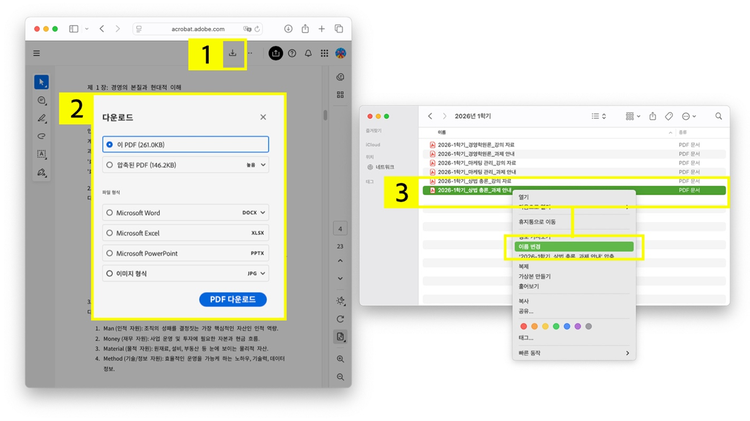Screen dimensions: 750x421
Task: Expand compression level dropdown for 압축된 PDF
Action: tap(256, 165)
